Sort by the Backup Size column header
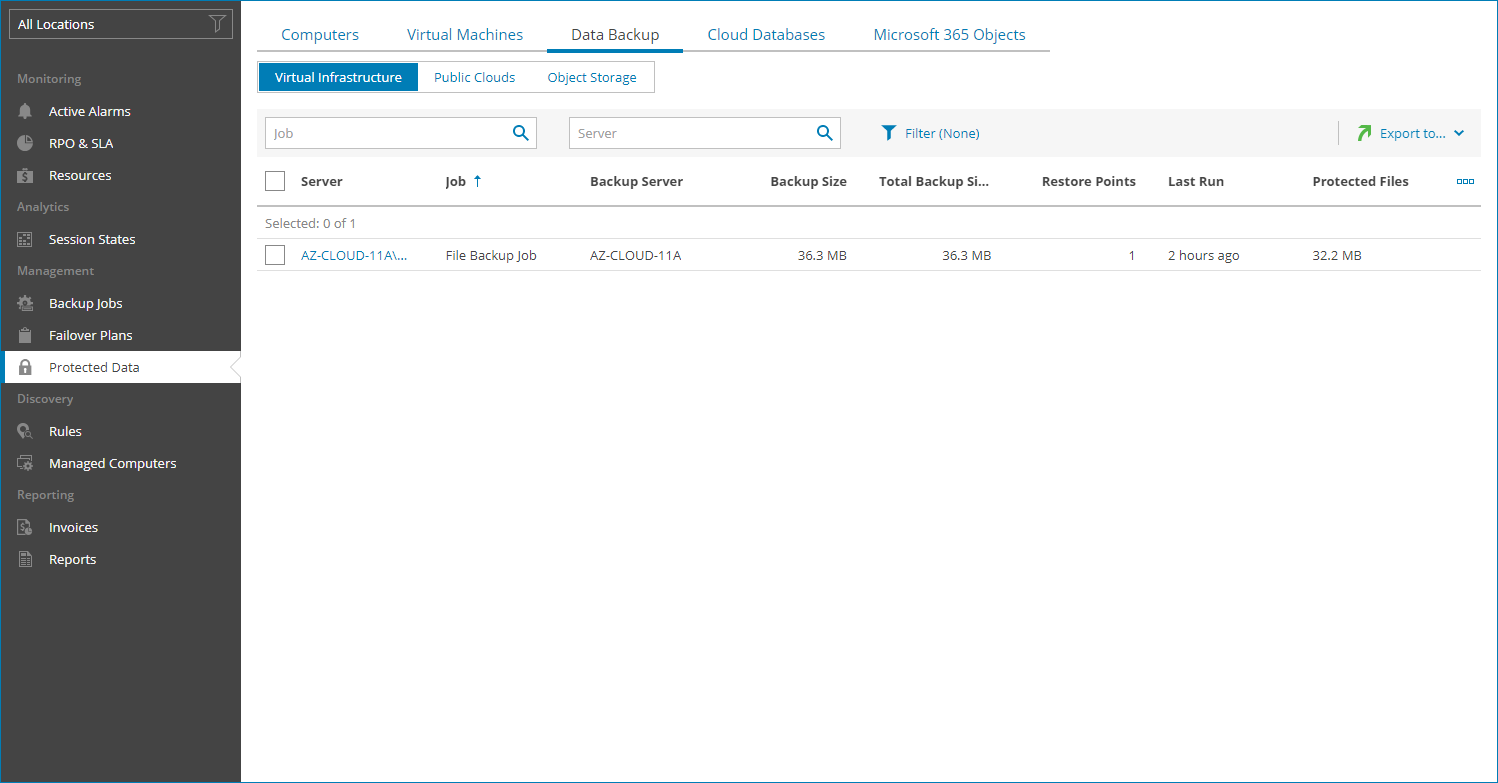This screenshot has width=1498, height=783. [808, 181]
